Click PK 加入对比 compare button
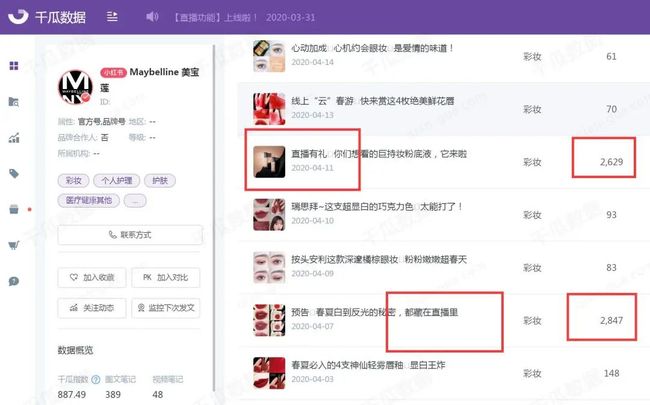 tap(165, 277)
